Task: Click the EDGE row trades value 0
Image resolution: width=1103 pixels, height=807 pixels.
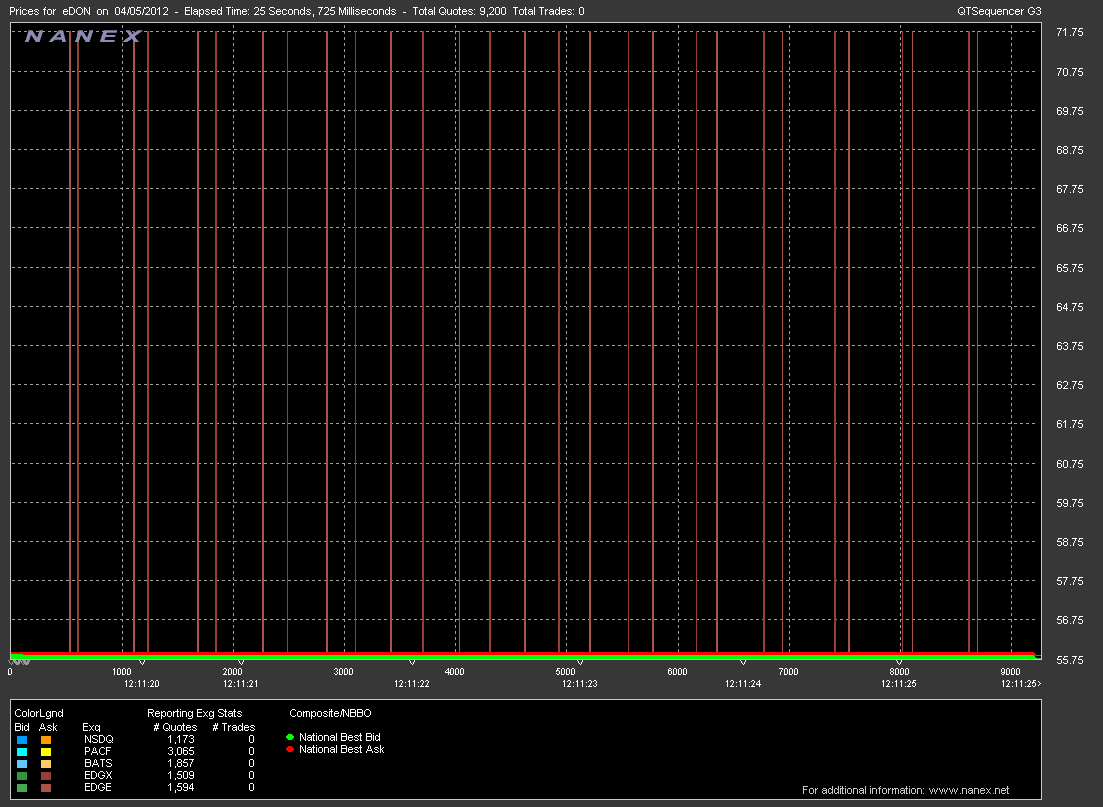Action: coord(251,787)
